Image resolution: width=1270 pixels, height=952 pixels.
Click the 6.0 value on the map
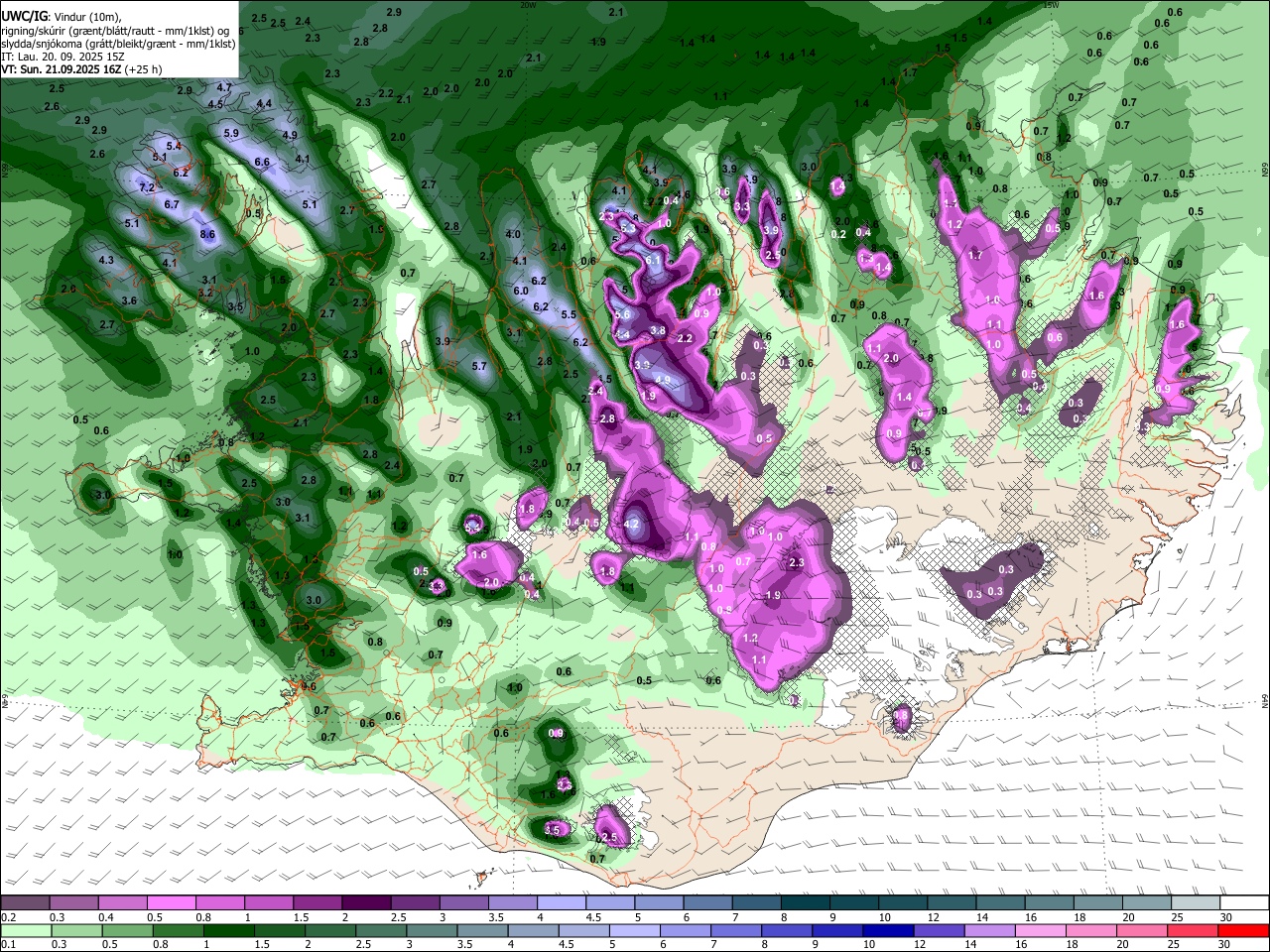521,291
